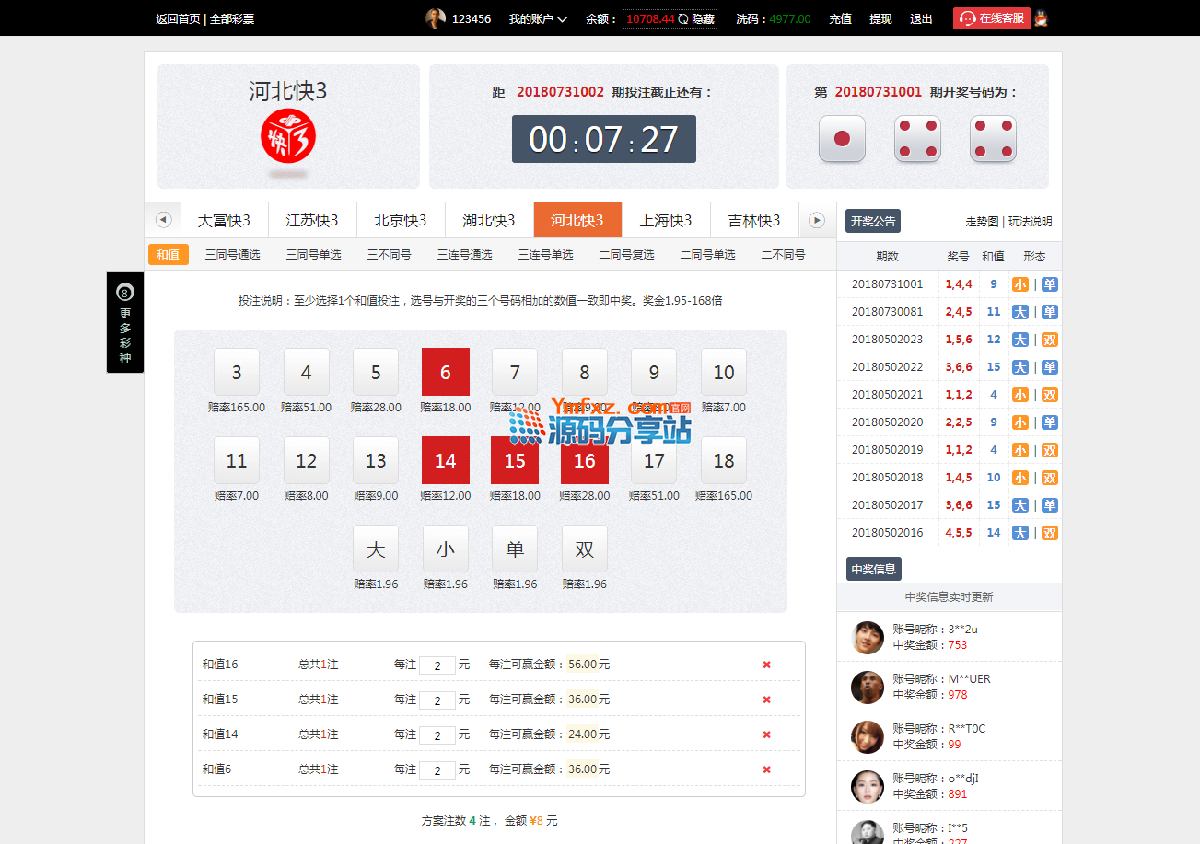1200x844 pixels.
Task: Open 在线客服 live support
Action: (x=991, y=18)
